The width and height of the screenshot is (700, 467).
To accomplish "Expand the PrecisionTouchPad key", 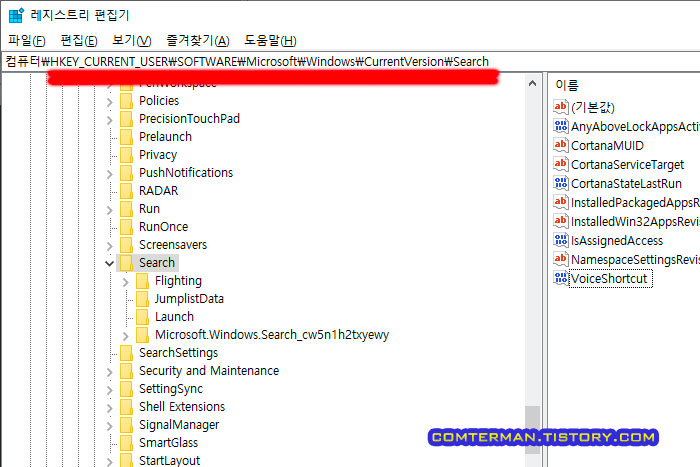I will point(109,120).
